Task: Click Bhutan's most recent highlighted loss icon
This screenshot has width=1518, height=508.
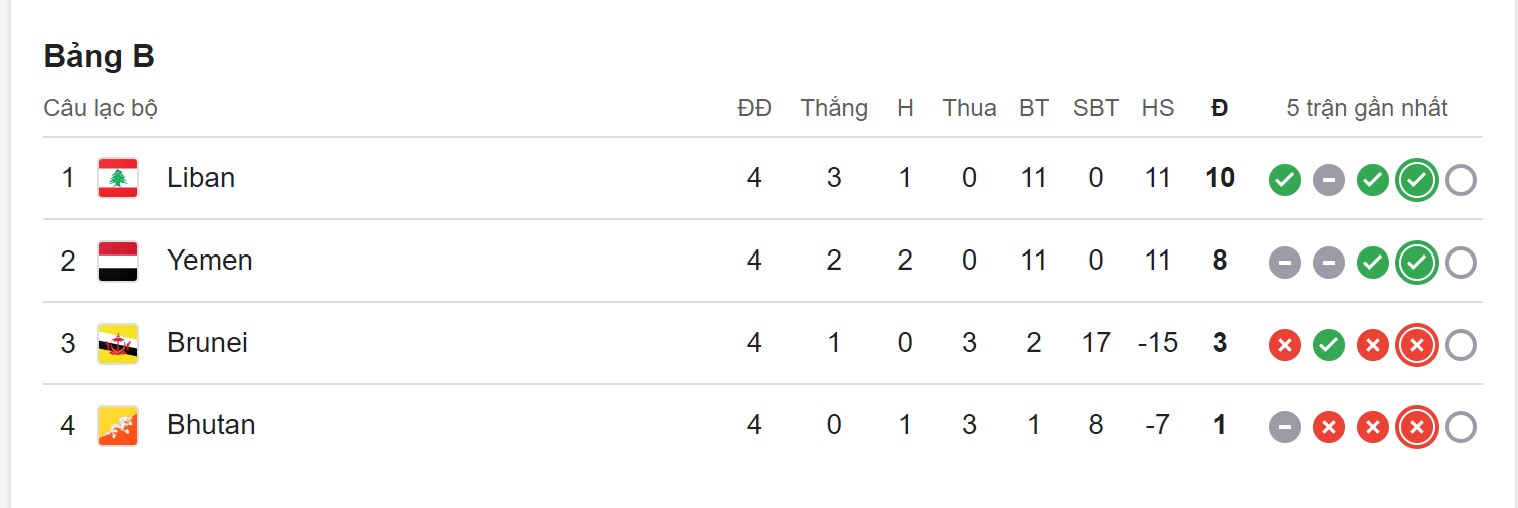Action: coord(1416,428)
